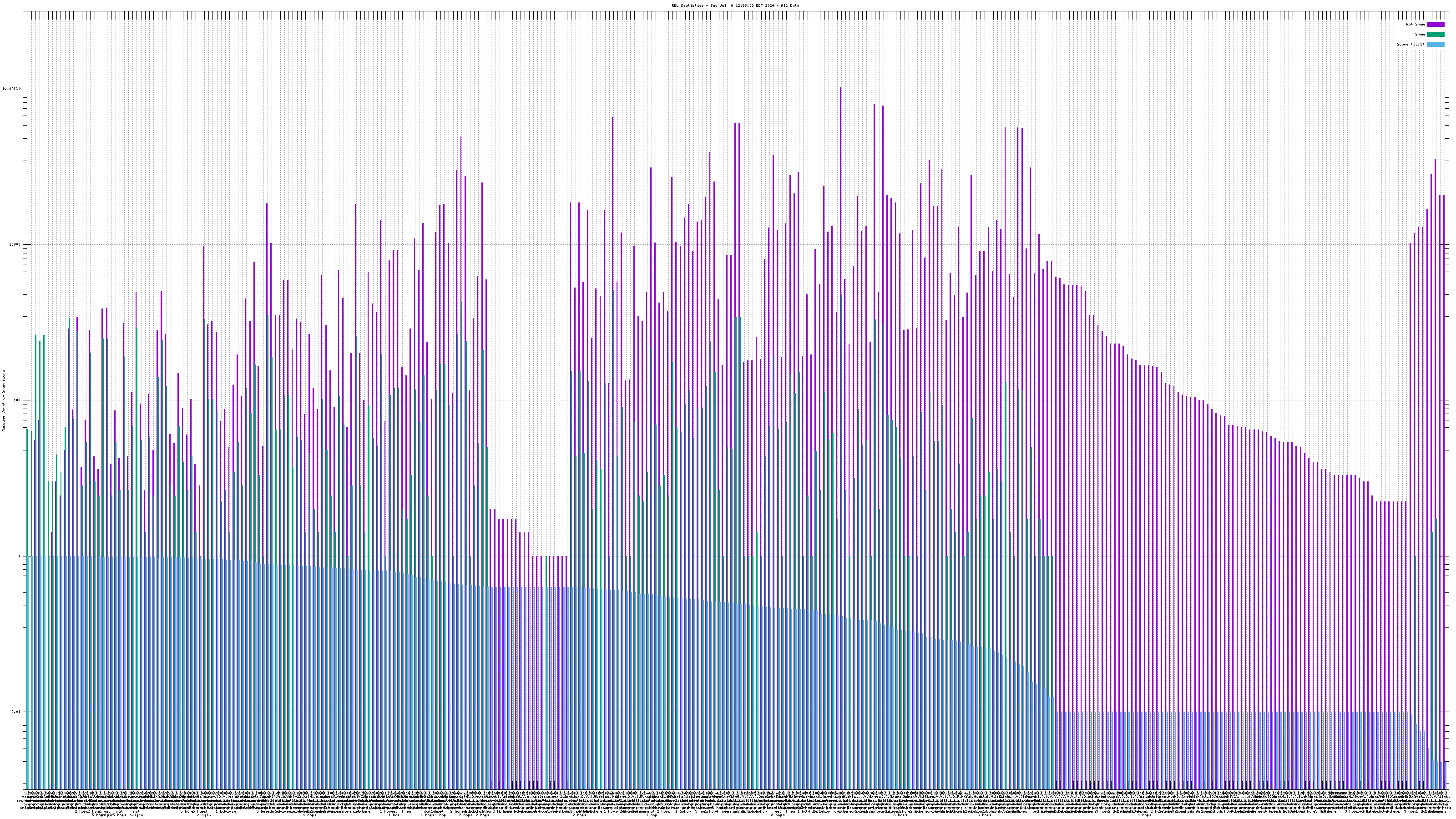Click the 1 y-axis tick label
The height and width of the screenshot is (819, 1456).
tap(19, 556)
